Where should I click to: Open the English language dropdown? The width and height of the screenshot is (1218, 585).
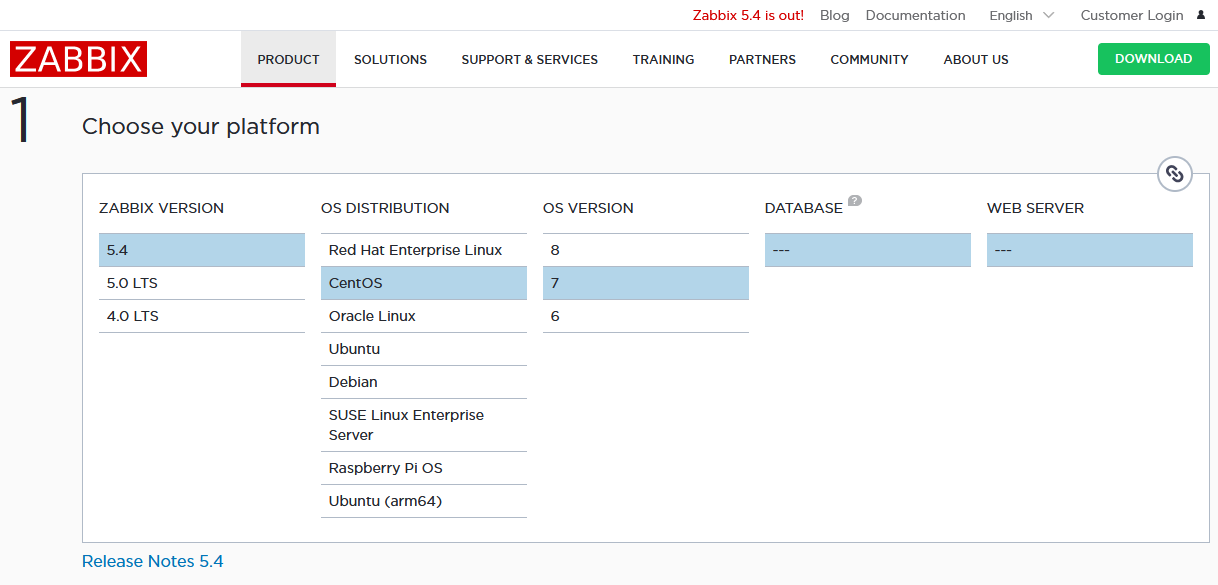[1021, 15]
